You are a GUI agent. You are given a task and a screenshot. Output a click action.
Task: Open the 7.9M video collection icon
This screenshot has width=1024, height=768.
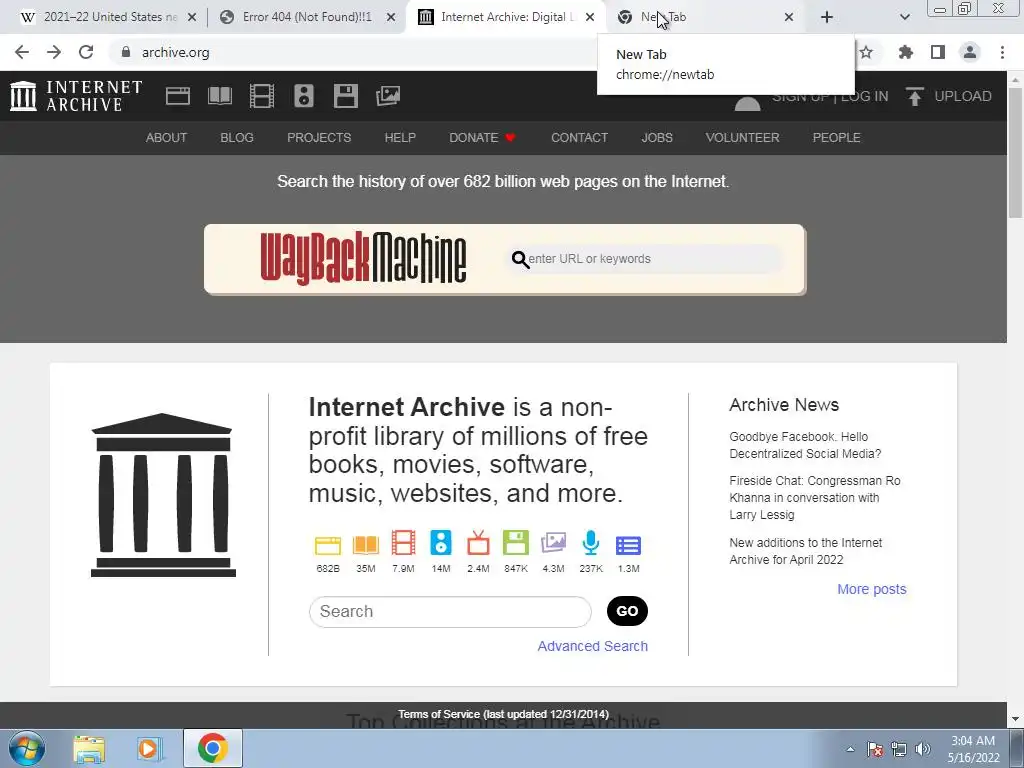[x=404, y=543]
